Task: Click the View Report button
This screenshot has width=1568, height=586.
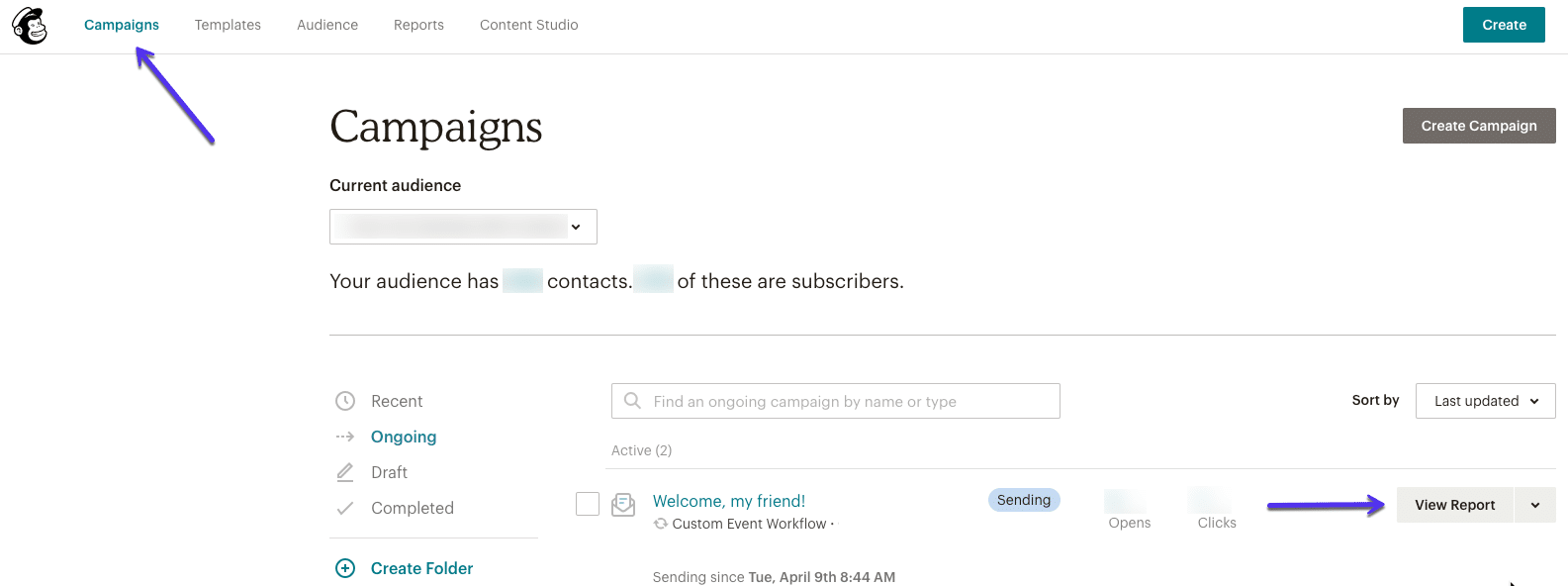Action: click(1454, 505)
